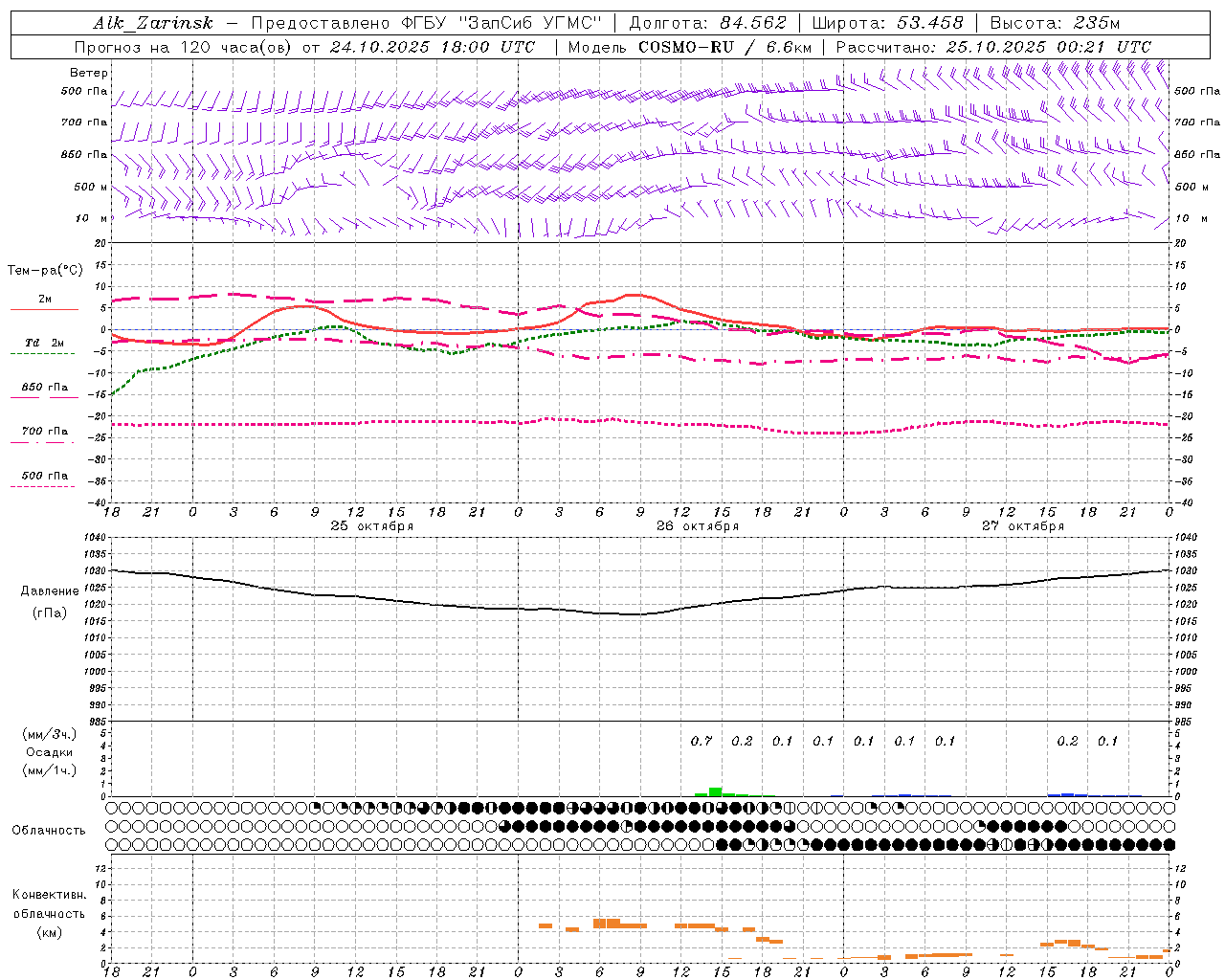Click the precipitation value "0.7"
1225x980 pixels.
702,741
